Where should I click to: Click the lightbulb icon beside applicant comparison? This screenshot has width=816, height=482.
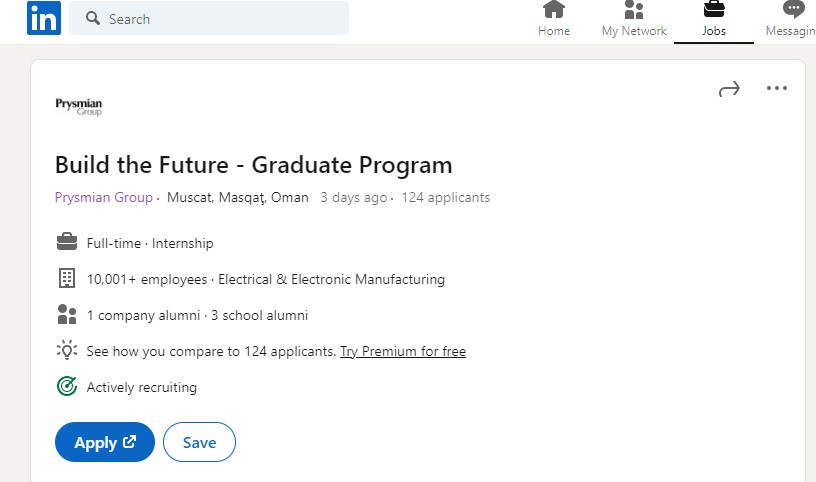click(x=67, y=350)
